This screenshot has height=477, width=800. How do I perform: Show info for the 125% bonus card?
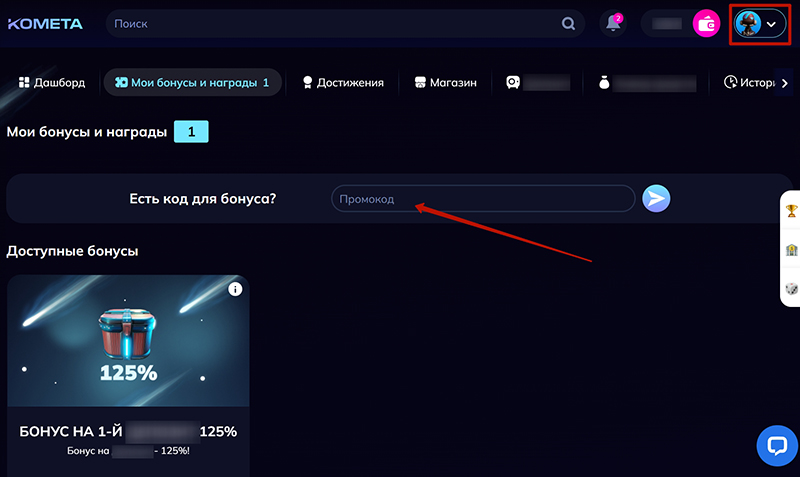click(x=235, y=289)
